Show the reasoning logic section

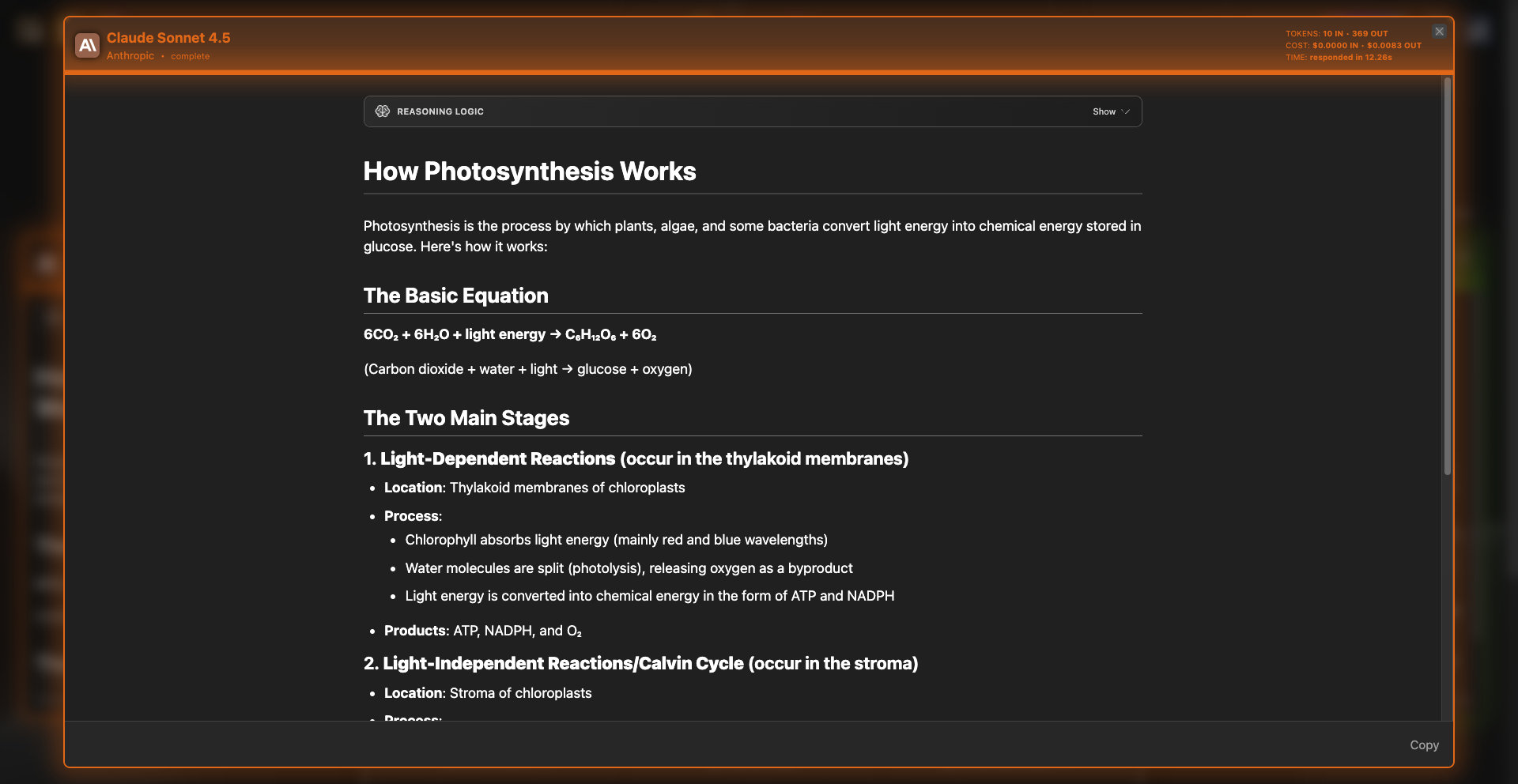[1105, 111]
